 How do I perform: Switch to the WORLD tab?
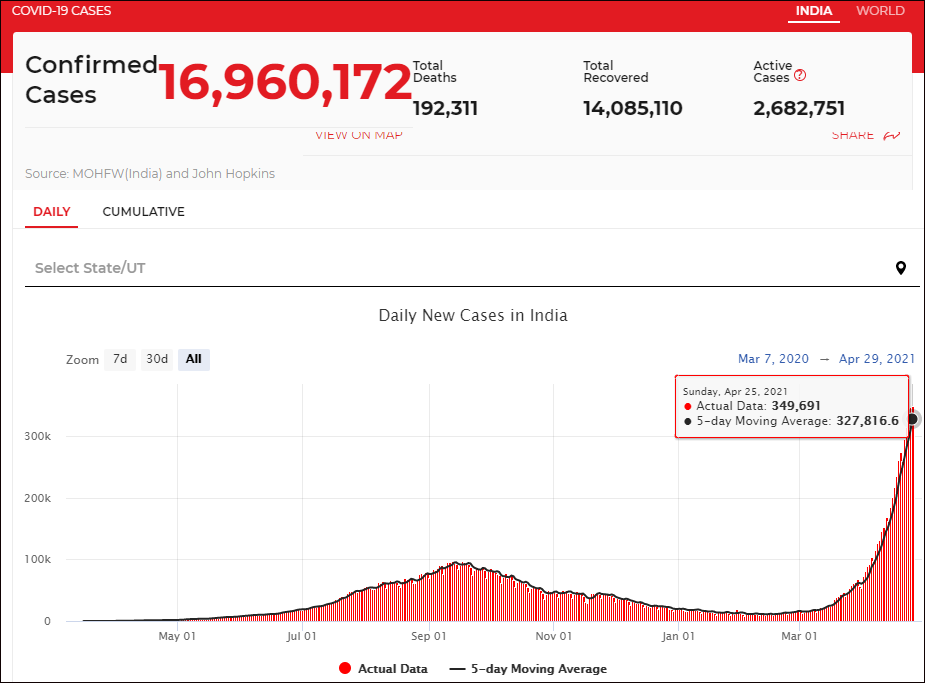(x=880, y=11)
